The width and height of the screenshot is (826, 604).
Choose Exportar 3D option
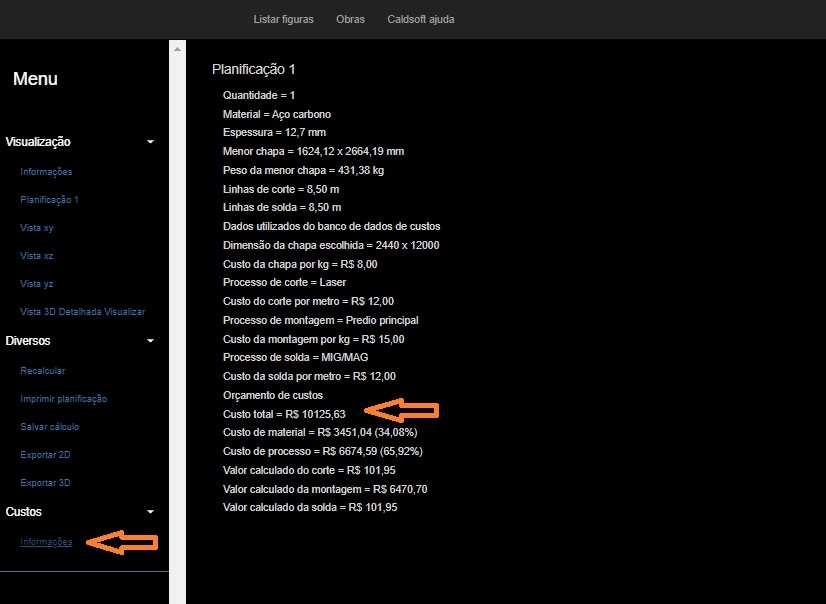click(45, 483)
